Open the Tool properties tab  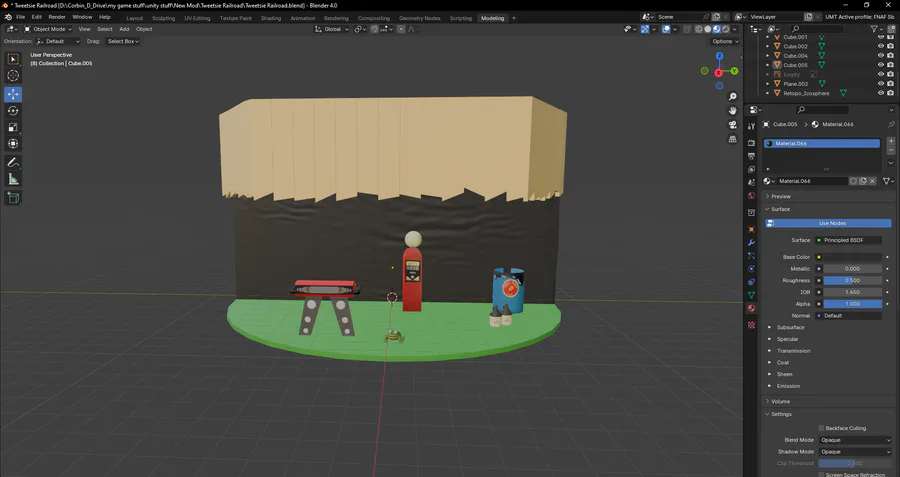point(751,126)
